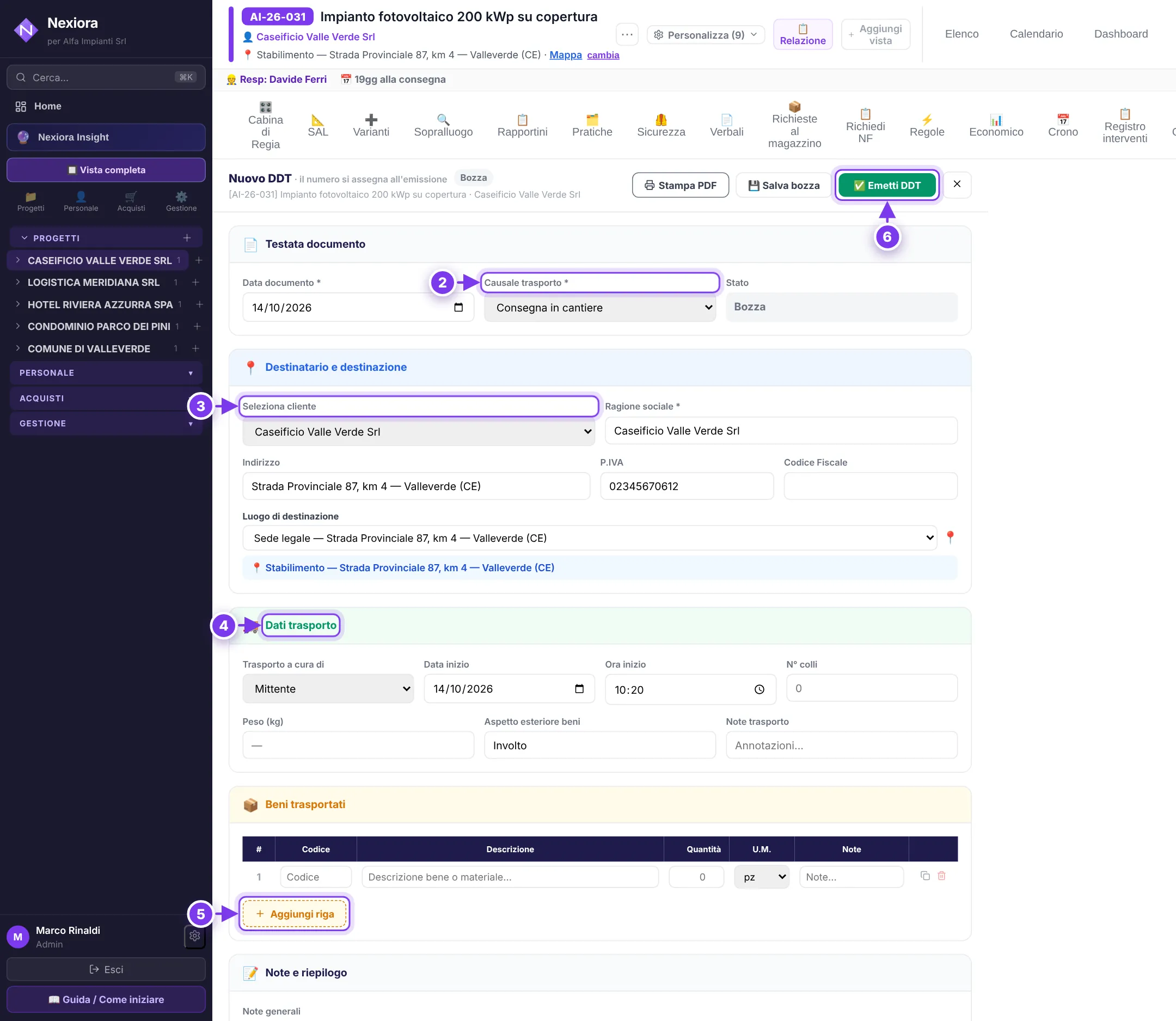Screen dimensions: 1176x1021
Task: Open the Acquisti cart shortcut icon
Action: click(131, 201)
